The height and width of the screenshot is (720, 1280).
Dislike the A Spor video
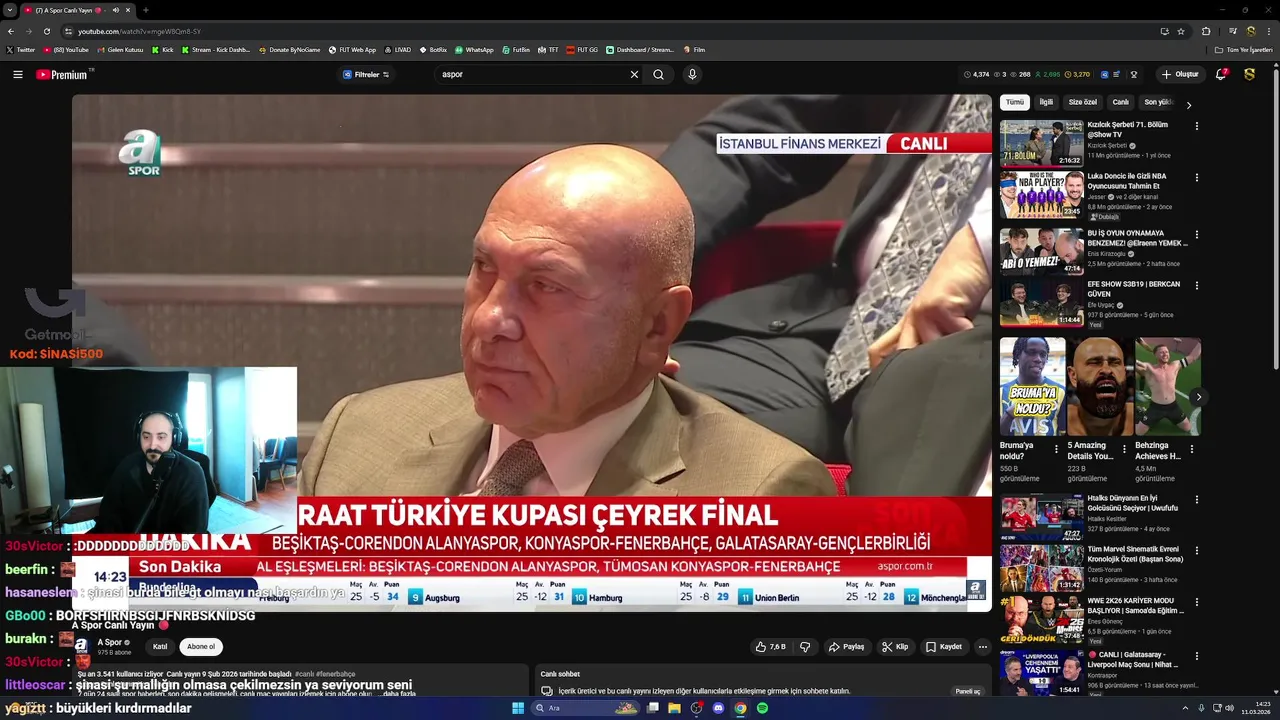[805, 647]
